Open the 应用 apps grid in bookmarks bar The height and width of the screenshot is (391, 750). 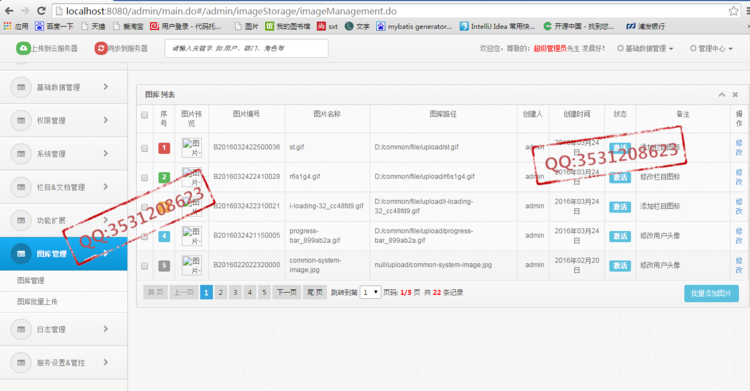click(x=16, y=26)
